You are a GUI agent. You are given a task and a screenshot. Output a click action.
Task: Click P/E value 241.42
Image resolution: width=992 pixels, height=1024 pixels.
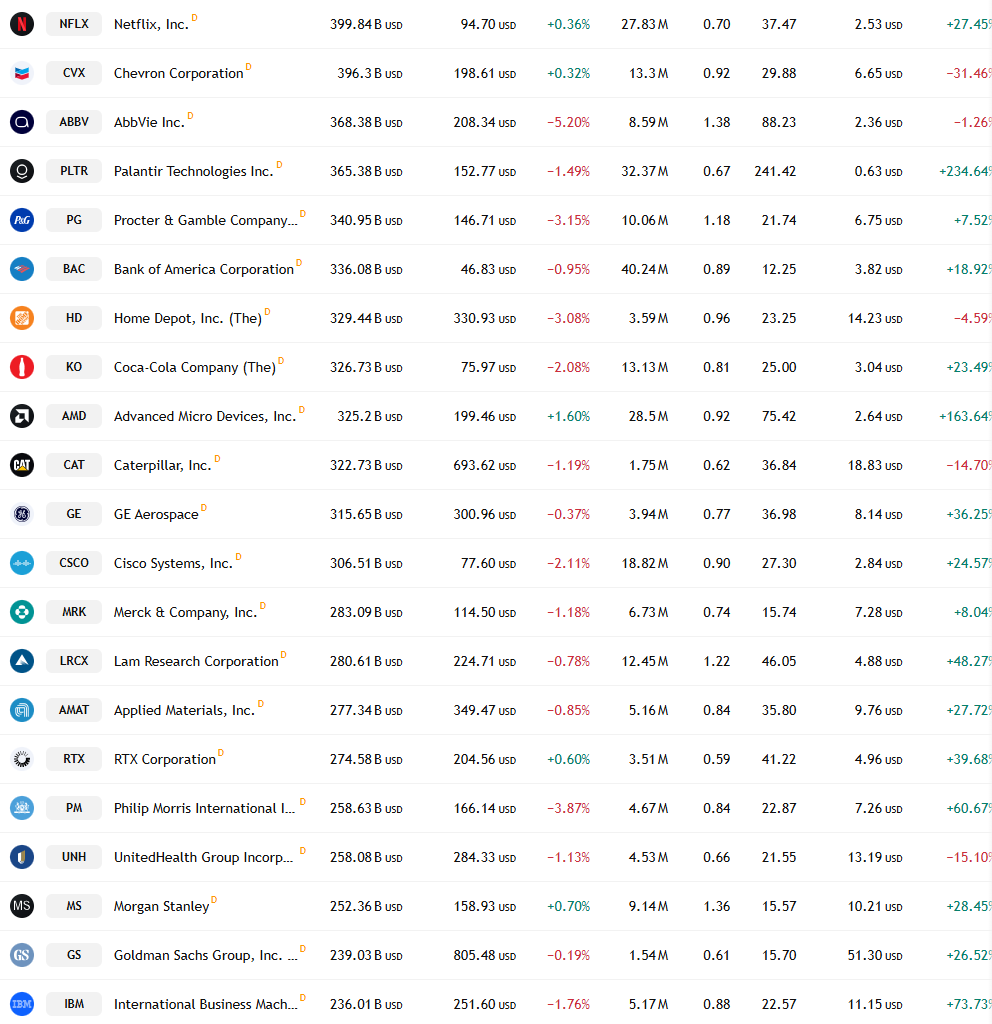[775, 172]
